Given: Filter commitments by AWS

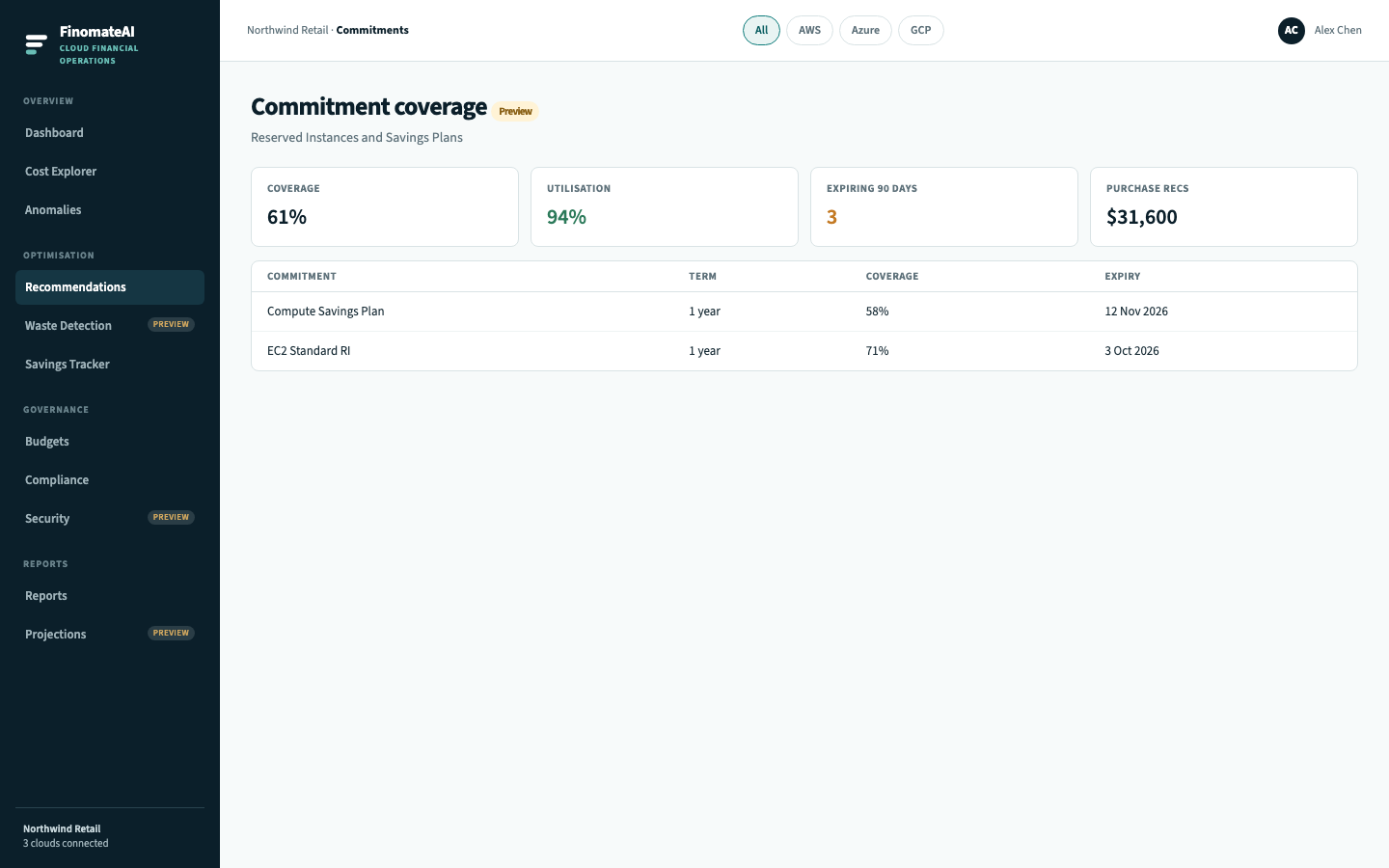Looking at the screenshot, I should pyautogui.click(x=809, y=31).
